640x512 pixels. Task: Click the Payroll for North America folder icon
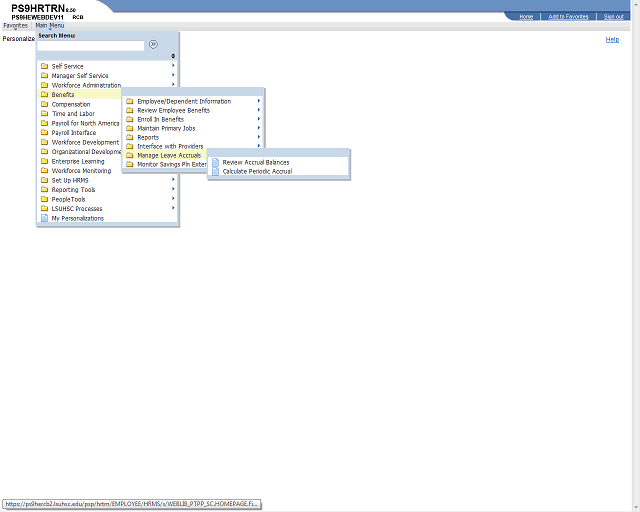point(44,123)
